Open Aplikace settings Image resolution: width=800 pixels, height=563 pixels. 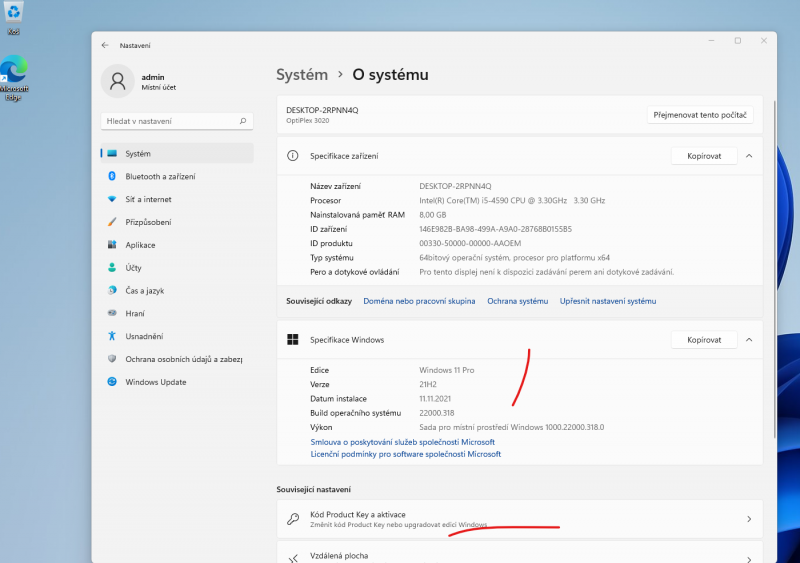tap(177, 244)
